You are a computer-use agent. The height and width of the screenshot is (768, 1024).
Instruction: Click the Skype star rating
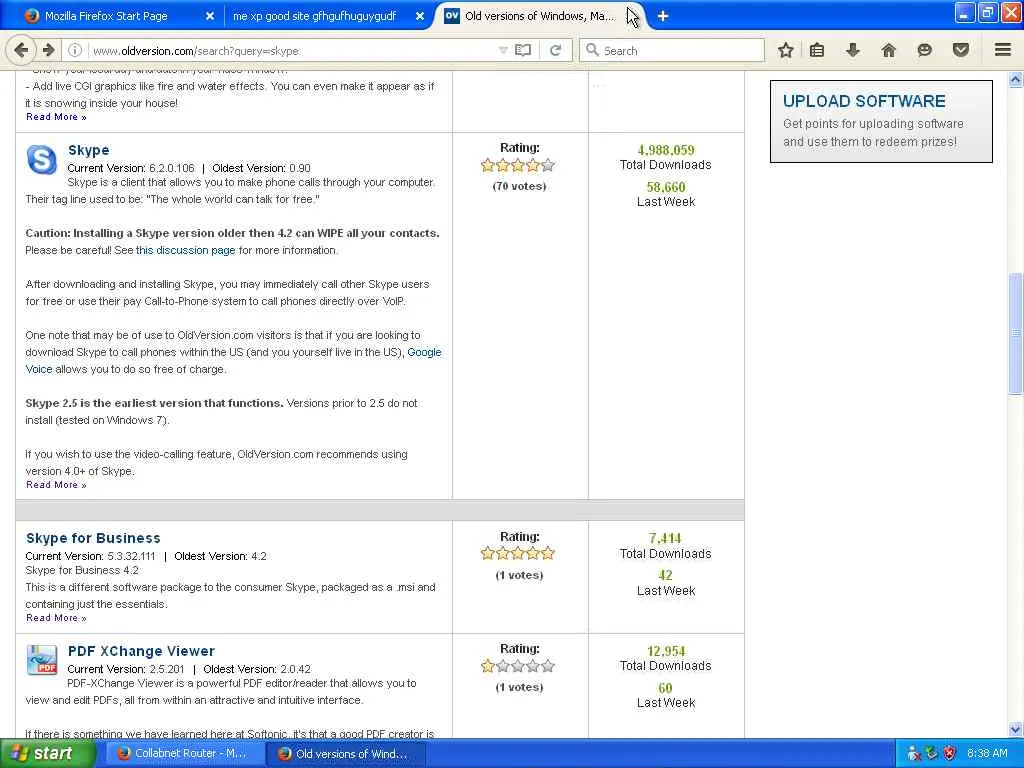click(518, 165)
